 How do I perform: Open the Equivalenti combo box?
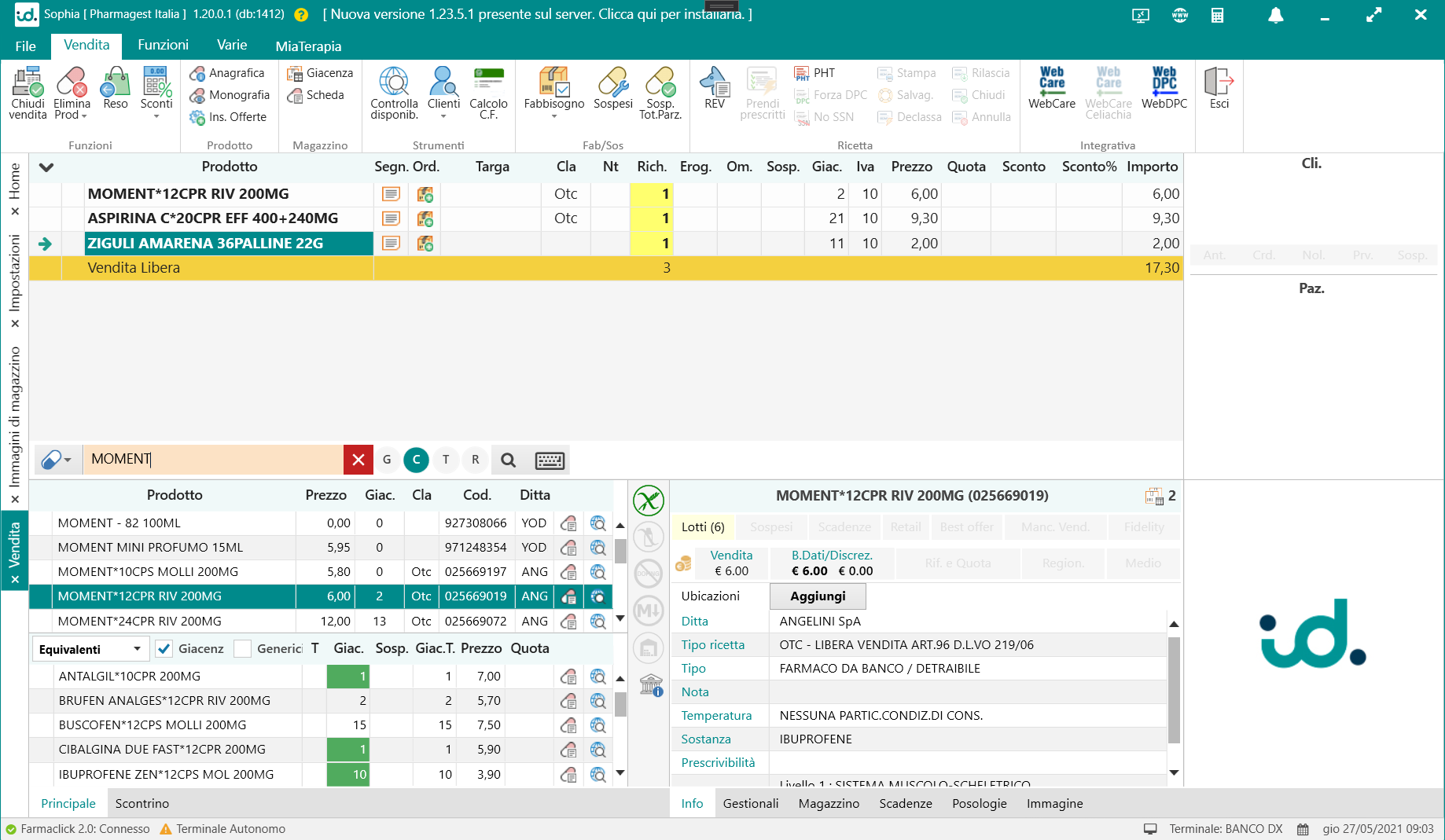[x=90, y=649]
